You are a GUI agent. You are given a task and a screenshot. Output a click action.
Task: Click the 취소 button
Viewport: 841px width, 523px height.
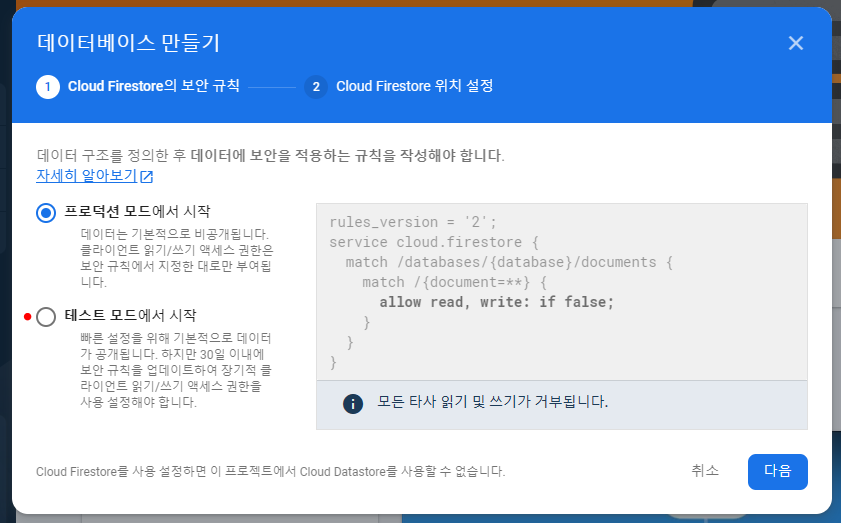[x=705, y=470]
